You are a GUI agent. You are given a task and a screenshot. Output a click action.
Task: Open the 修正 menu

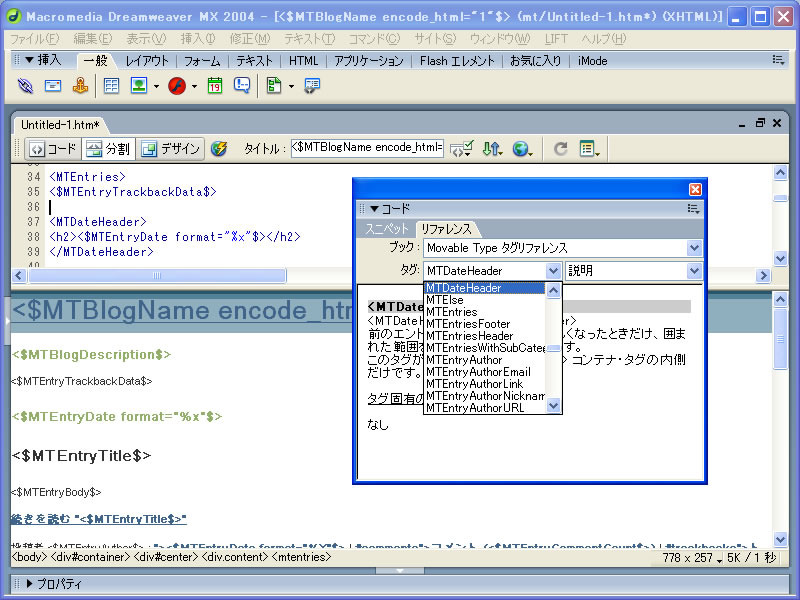249,39
